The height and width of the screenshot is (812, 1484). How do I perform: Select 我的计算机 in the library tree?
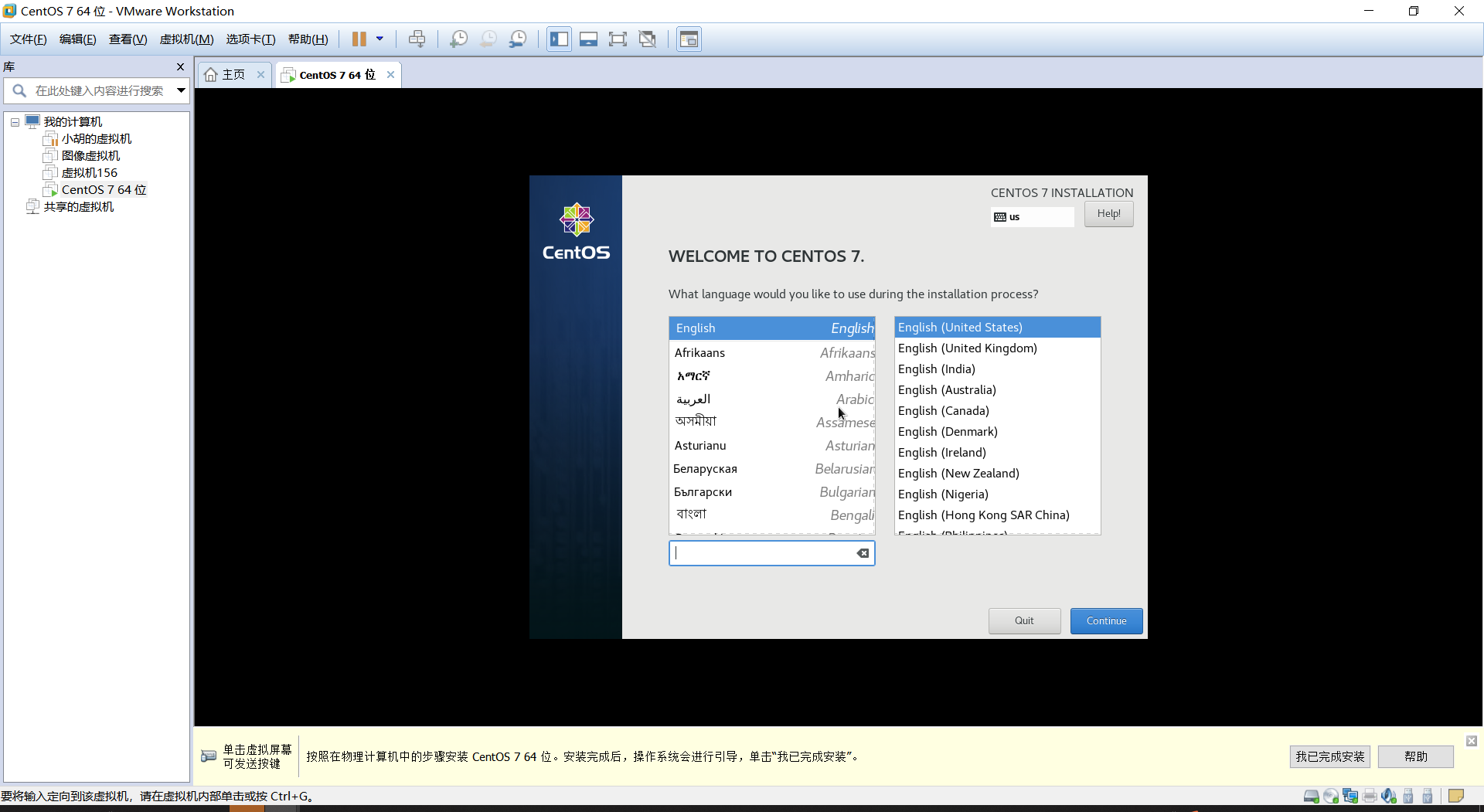click(73, 122)
